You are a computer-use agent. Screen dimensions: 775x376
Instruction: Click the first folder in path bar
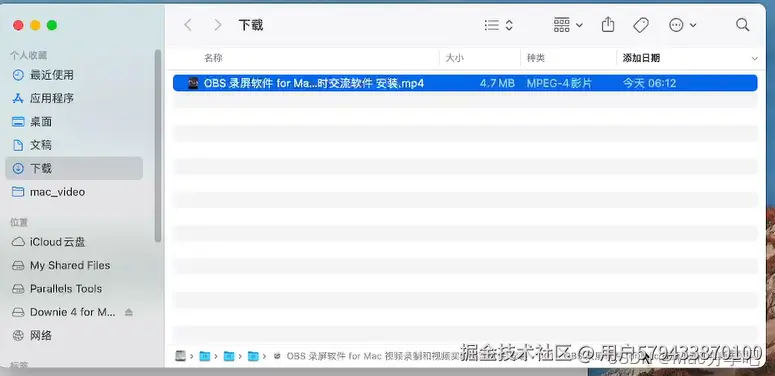pyautogui.click(x=205, y=356)
